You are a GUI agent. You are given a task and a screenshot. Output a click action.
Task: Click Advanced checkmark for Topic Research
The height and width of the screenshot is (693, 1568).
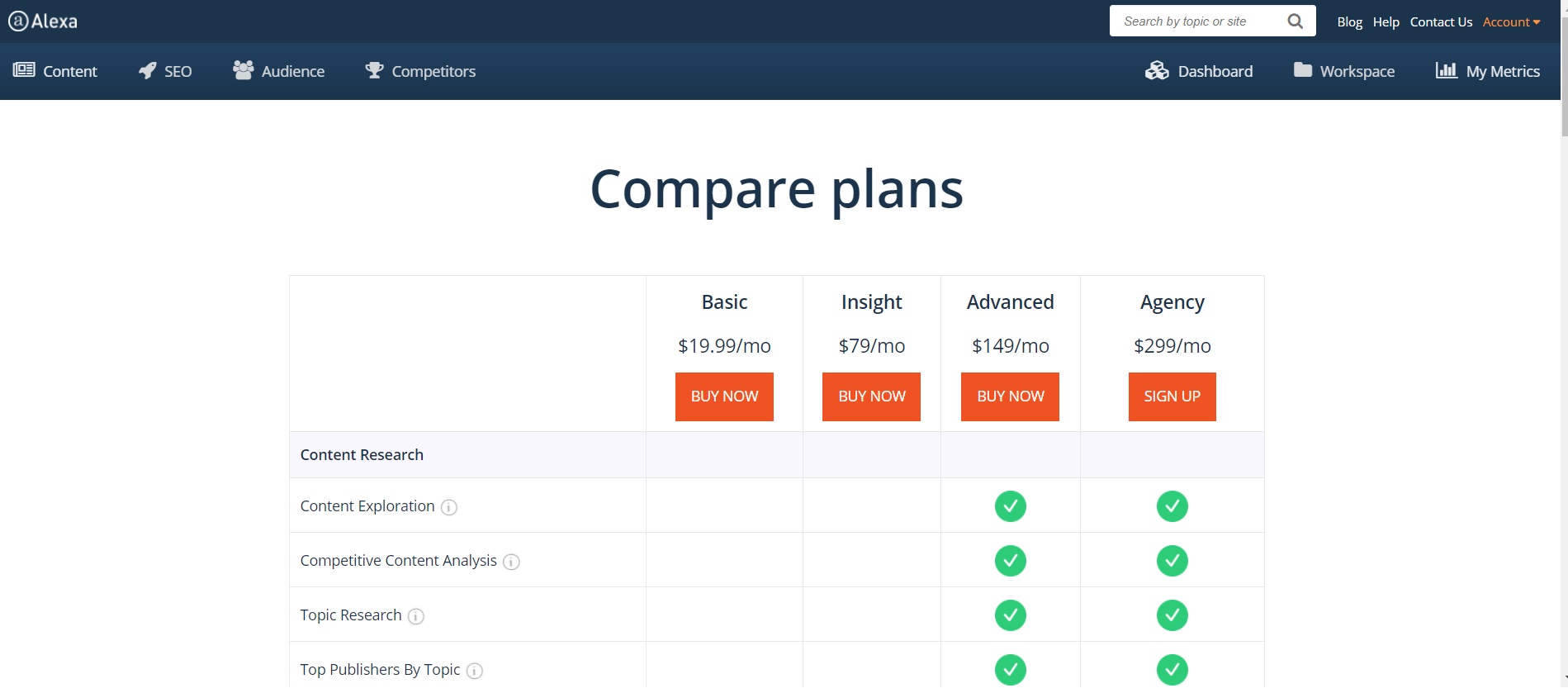(1011, 615)
